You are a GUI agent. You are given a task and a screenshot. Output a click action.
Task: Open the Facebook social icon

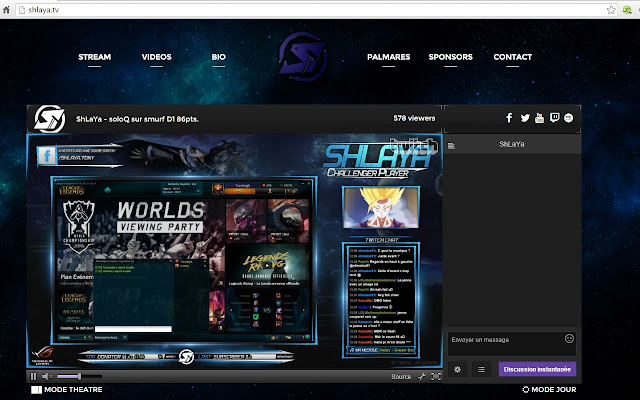509,118
